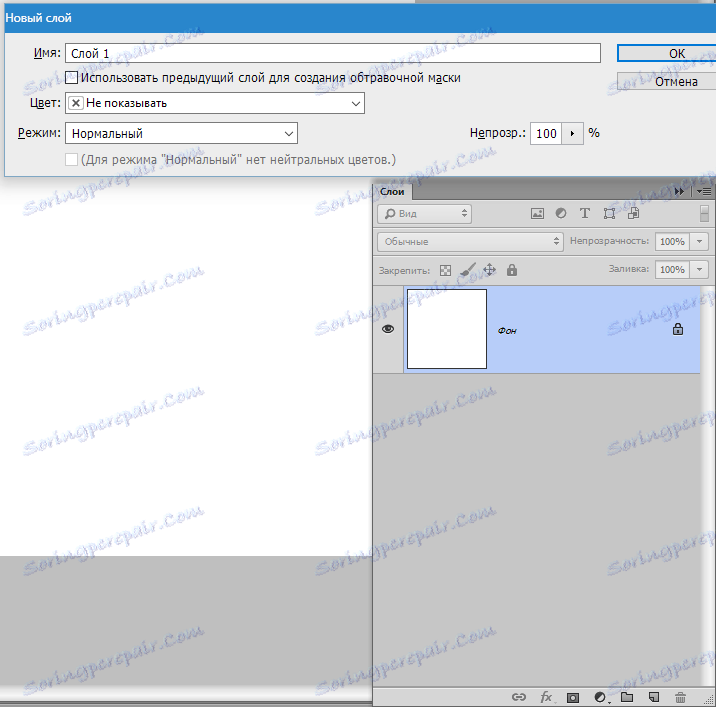Focus the Имя layer name field

point(333,53)
